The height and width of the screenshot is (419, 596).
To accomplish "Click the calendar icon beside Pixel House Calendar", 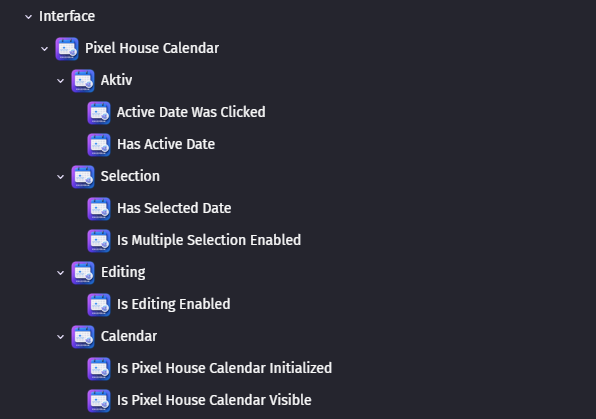I will point(67,49).
